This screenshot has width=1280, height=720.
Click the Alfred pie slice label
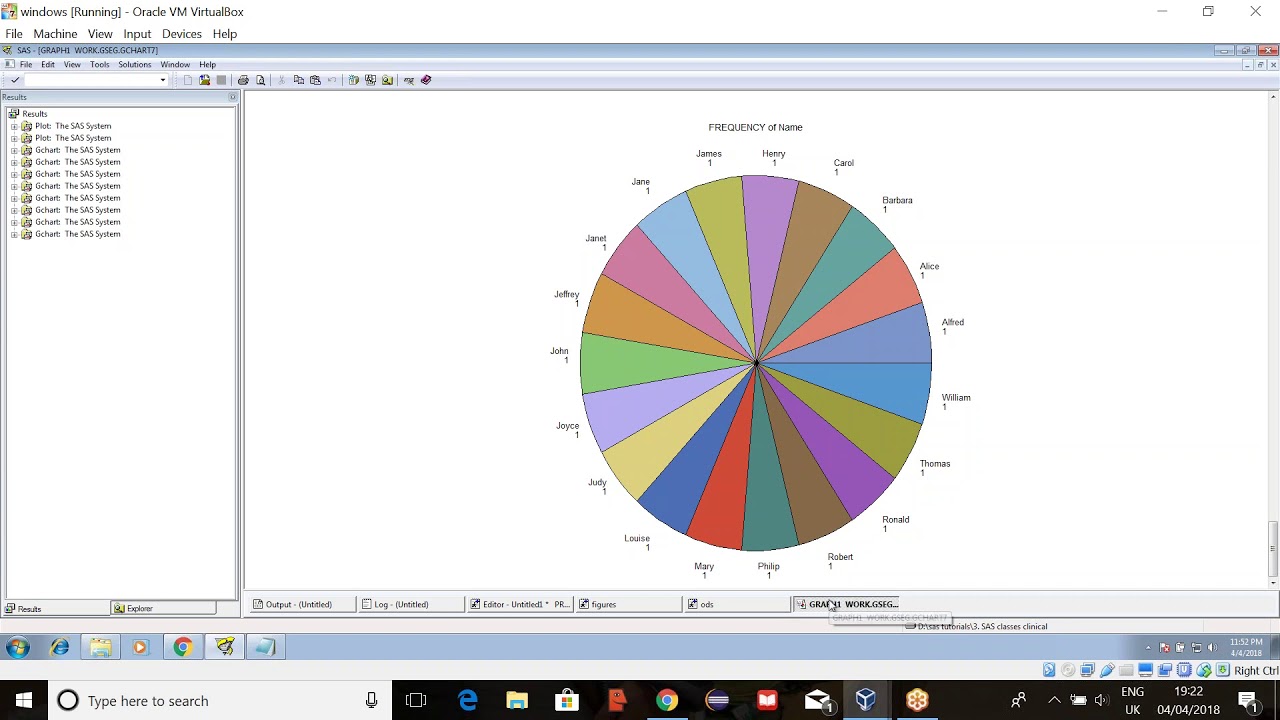pyautogui.click(x=952, y=322)
